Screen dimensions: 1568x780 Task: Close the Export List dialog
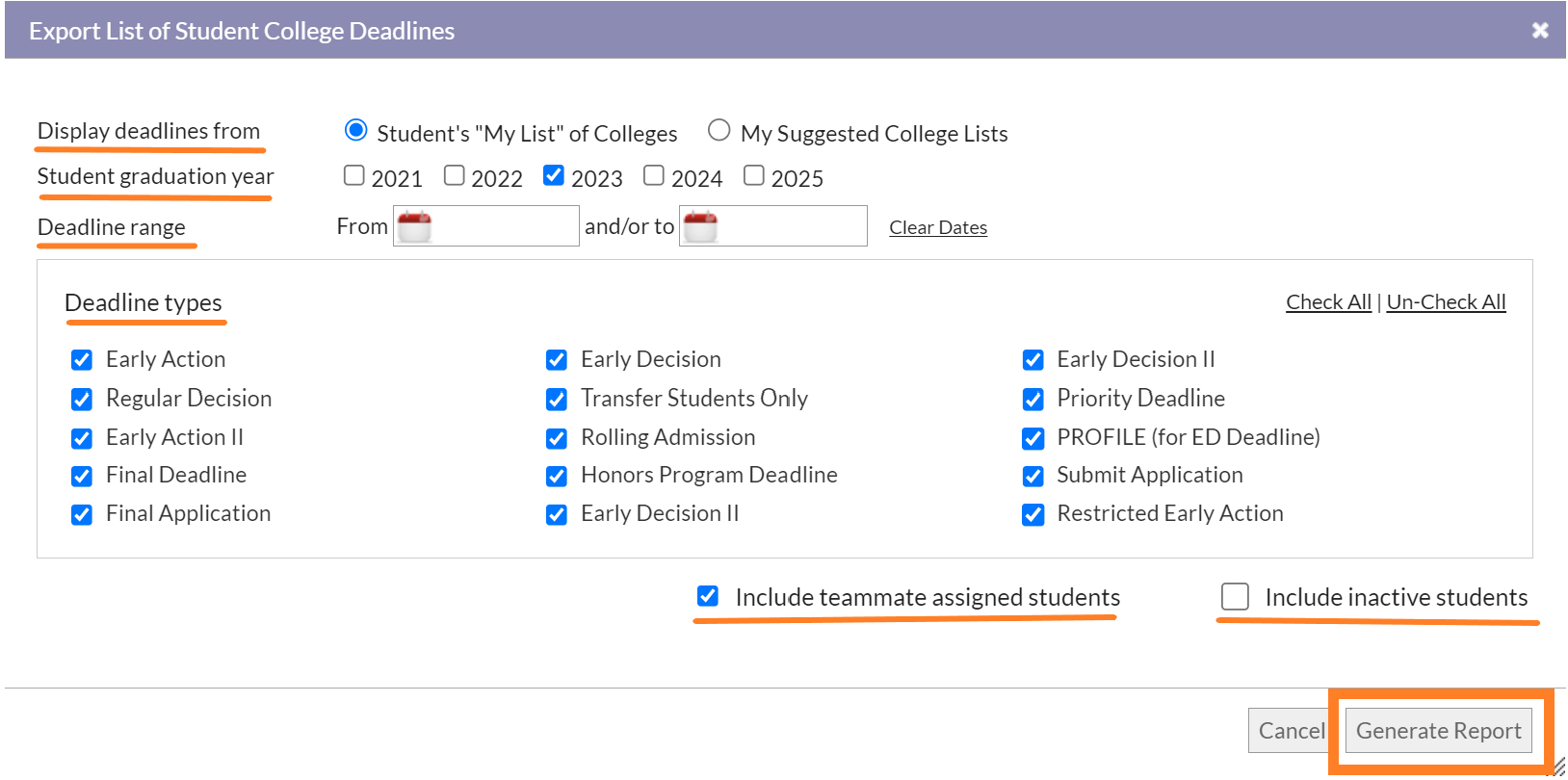click(1540, 30)
